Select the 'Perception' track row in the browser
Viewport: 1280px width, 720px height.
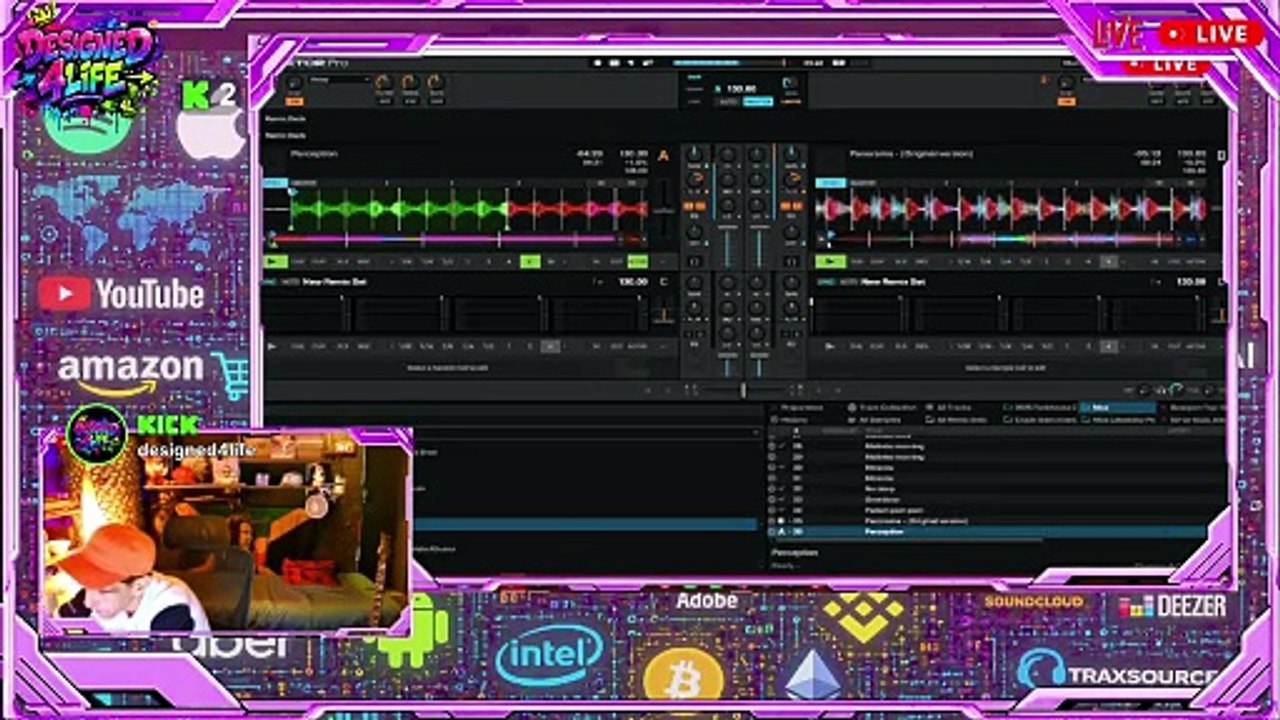coord(986,532)
